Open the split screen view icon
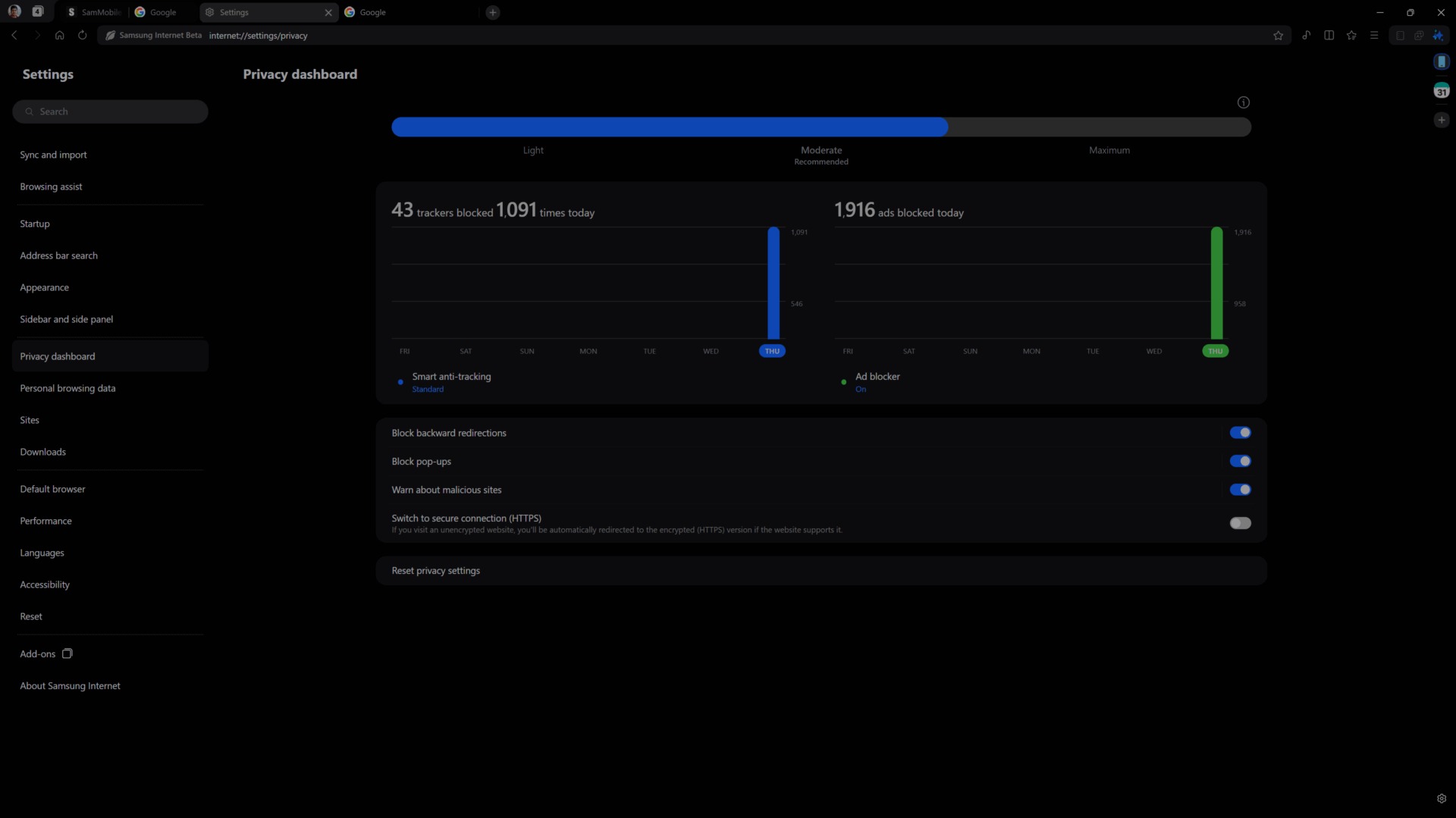1456x818 pixels. point(1329,35)
